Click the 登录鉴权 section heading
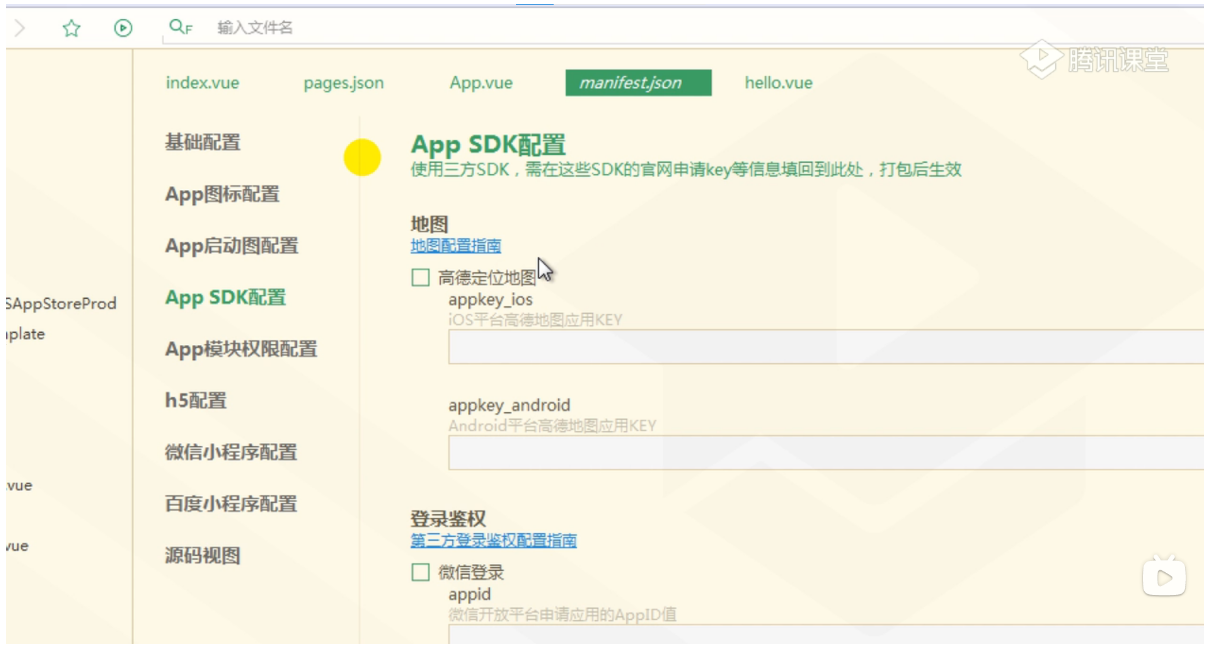The image size is (1227, 656). [x=448, y=519]
